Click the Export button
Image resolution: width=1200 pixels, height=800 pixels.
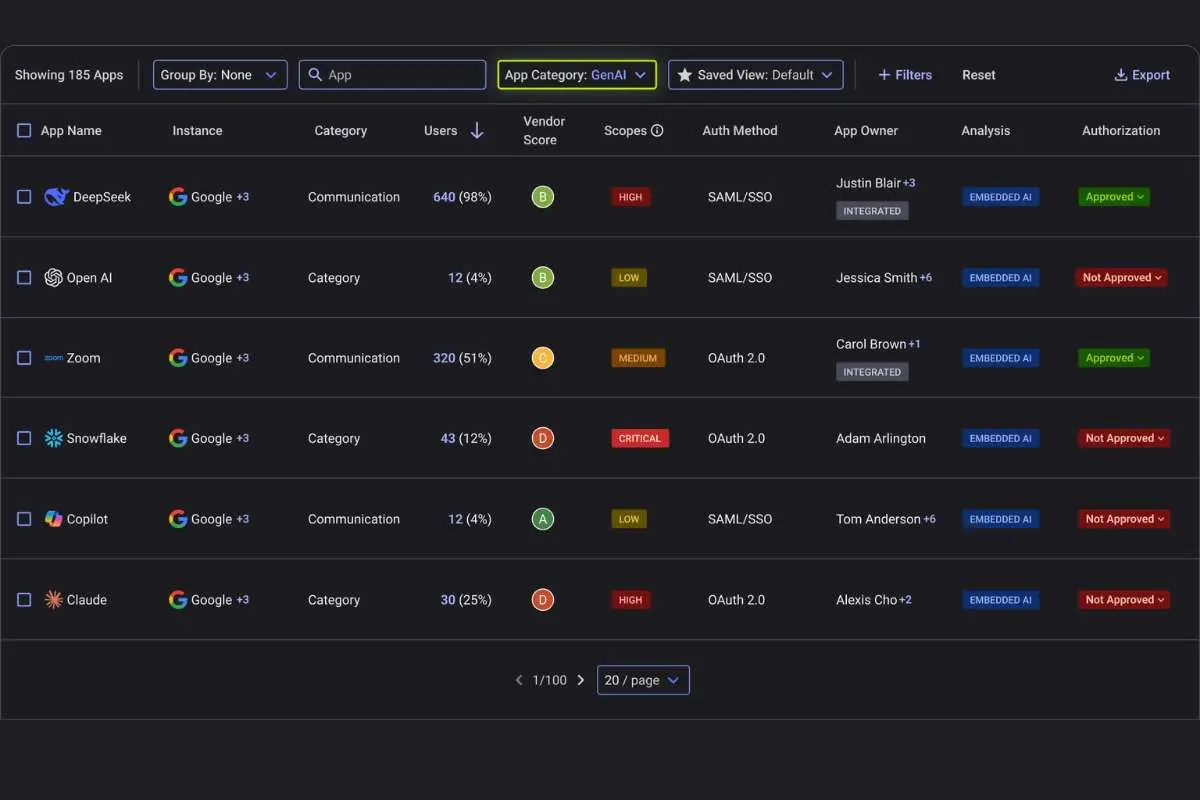[x=1142, y=75]
